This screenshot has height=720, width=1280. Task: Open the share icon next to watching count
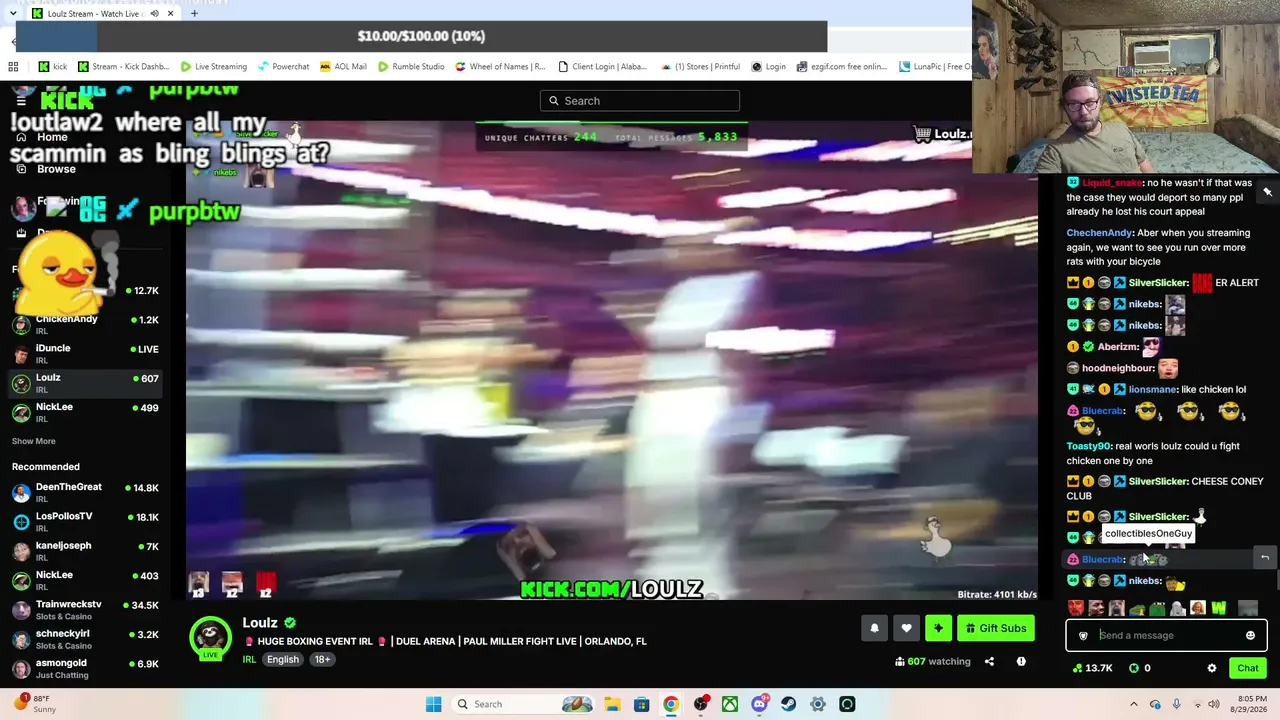(x=989, y=661)
